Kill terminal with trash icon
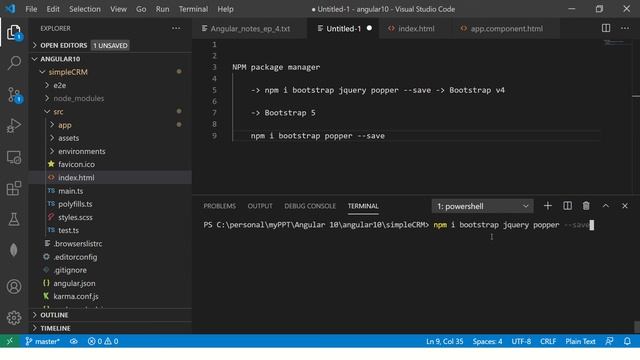The width and height of the screenshot is (640, 360). pyautogui.click(x=586, y=206)
